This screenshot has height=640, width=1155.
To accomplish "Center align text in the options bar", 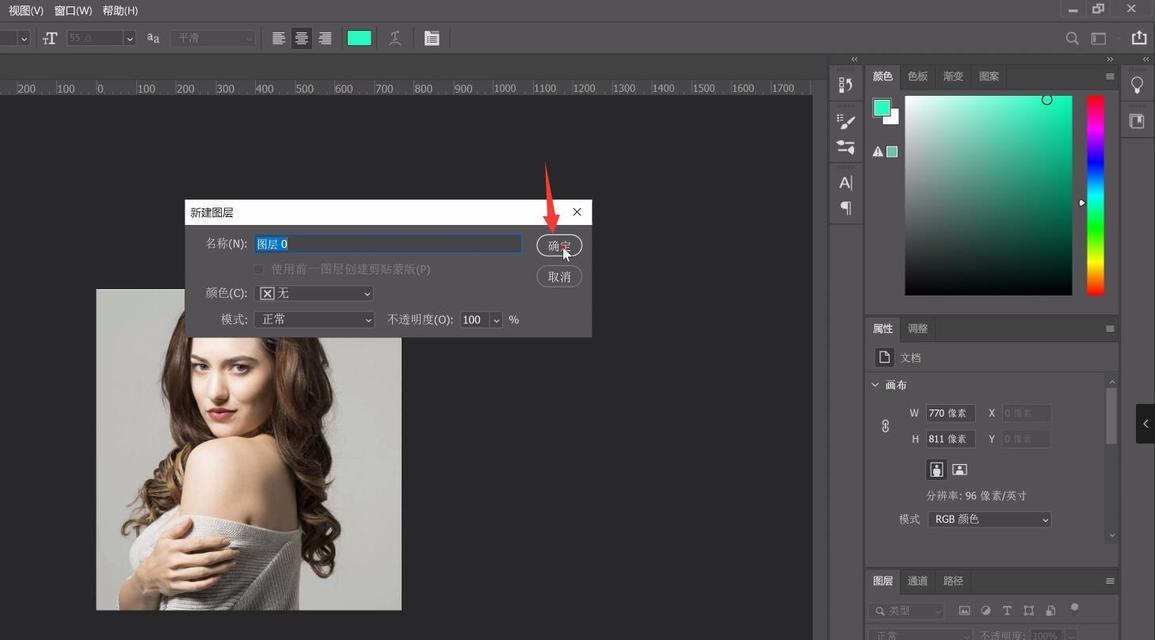I will [301, 38].
